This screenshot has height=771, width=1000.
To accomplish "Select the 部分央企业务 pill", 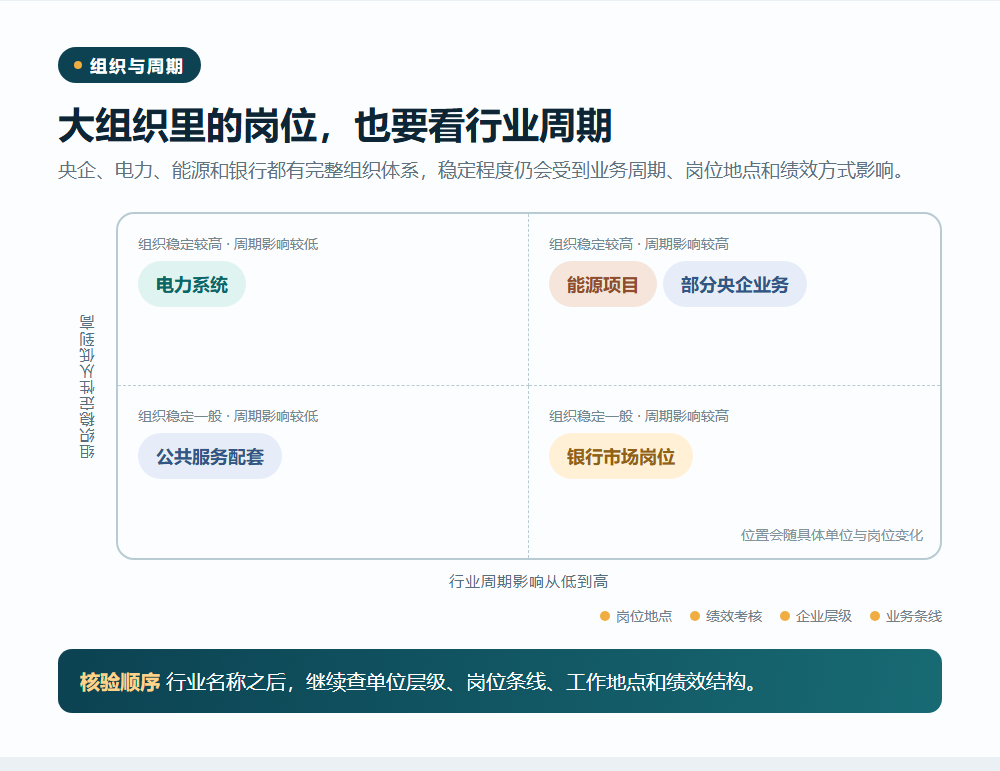I will tap(735, 284).
